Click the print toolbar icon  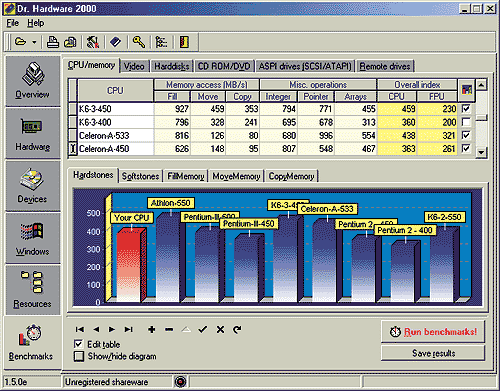(x=53, y=42)
